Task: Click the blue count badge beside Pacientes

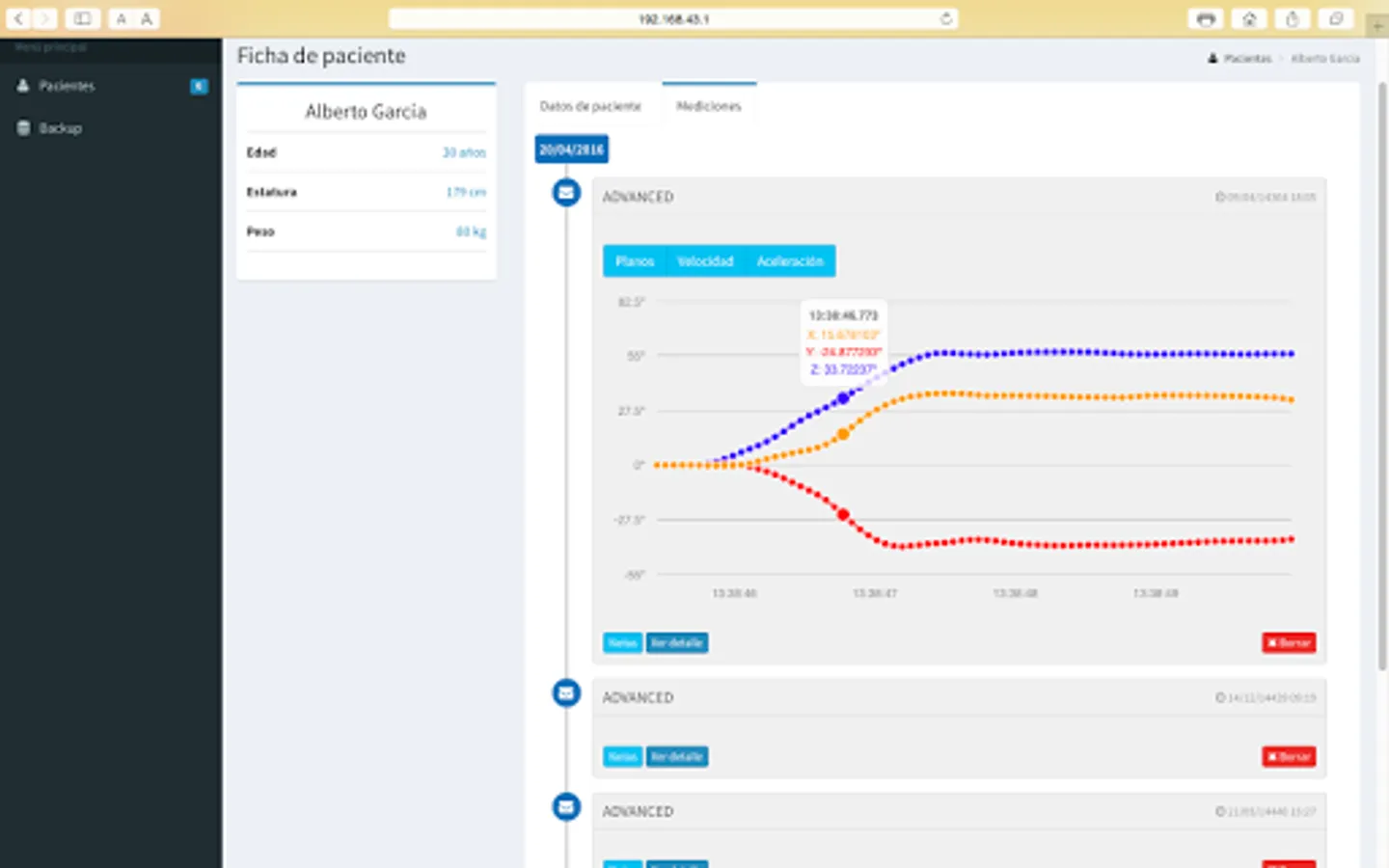Action: click(199, 86)
